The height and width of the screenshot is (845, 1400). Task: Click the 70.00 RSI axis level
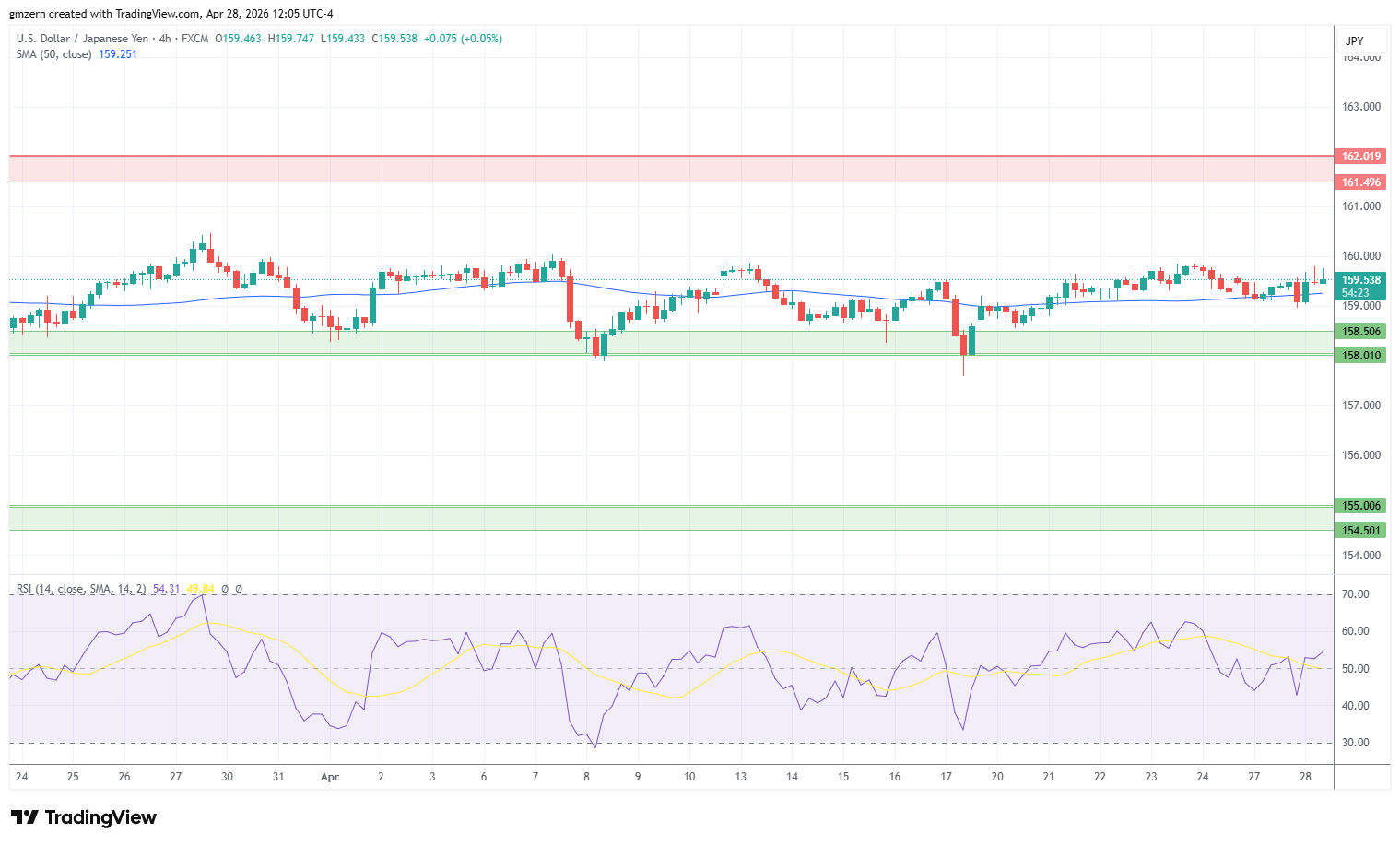[1356, 594]
